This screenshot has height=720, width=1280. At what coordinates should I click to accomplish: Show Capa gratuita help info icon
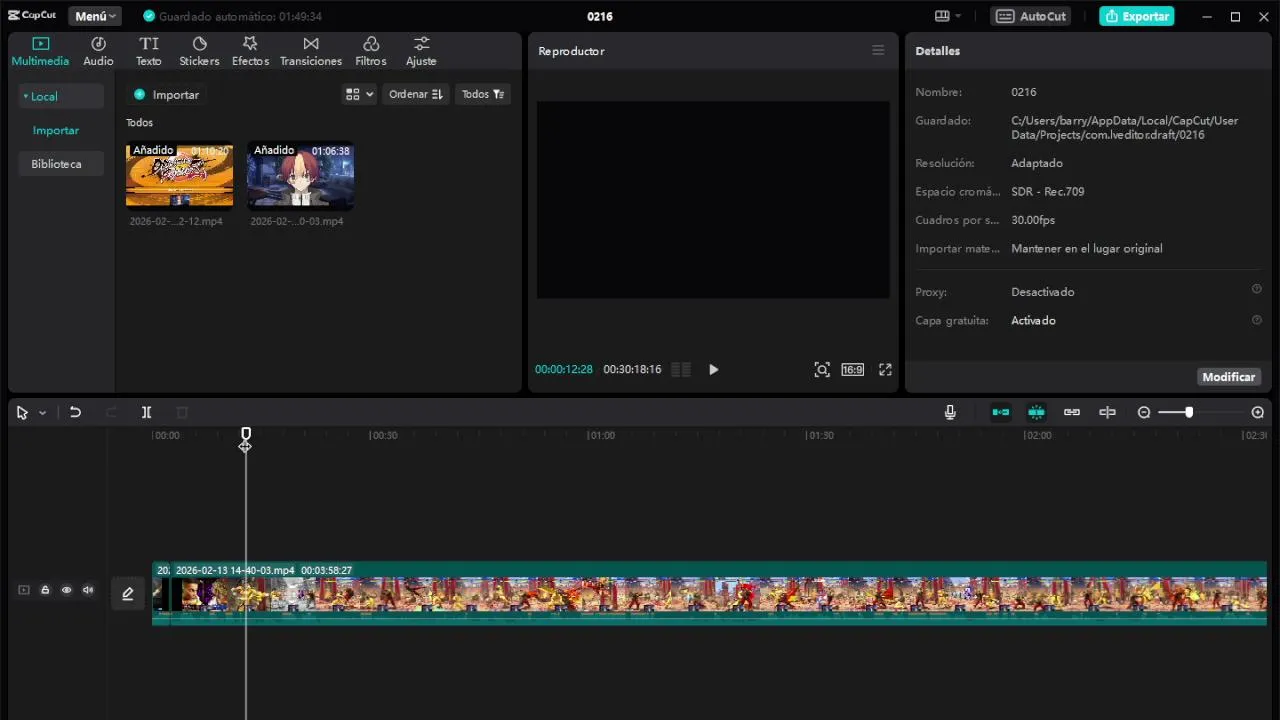tap(1256, 320)
